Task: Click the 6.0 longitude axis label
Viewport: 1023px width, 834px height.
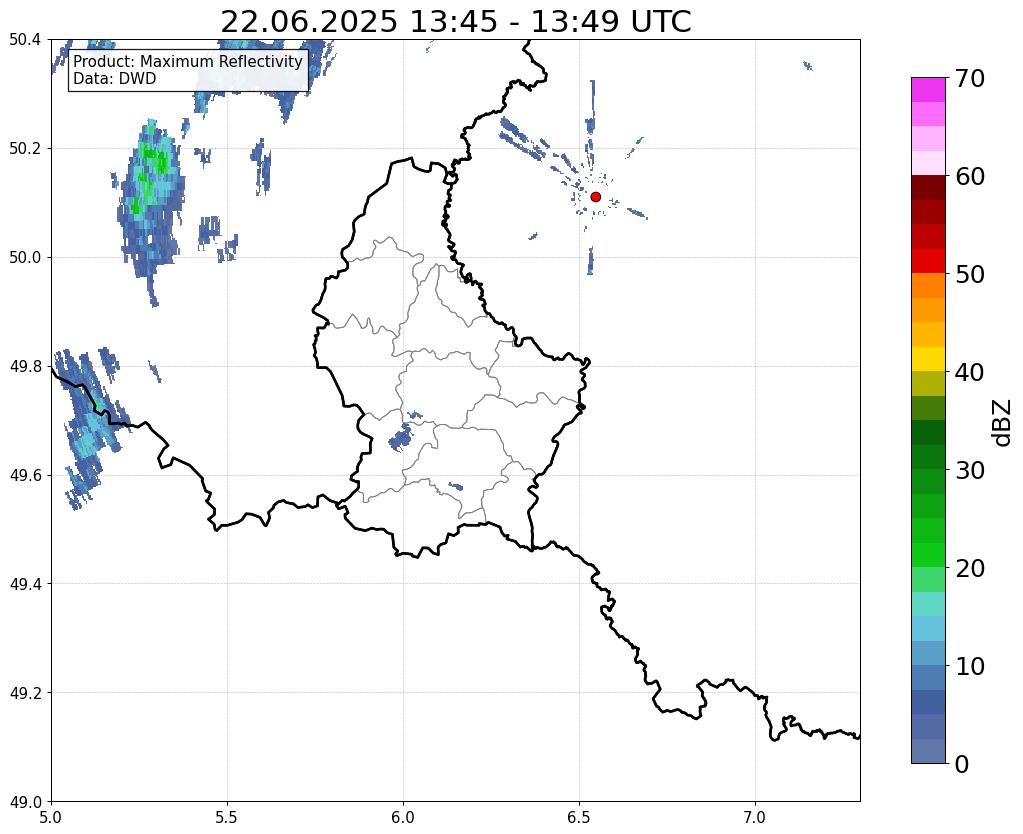Action: pos(403,818)
